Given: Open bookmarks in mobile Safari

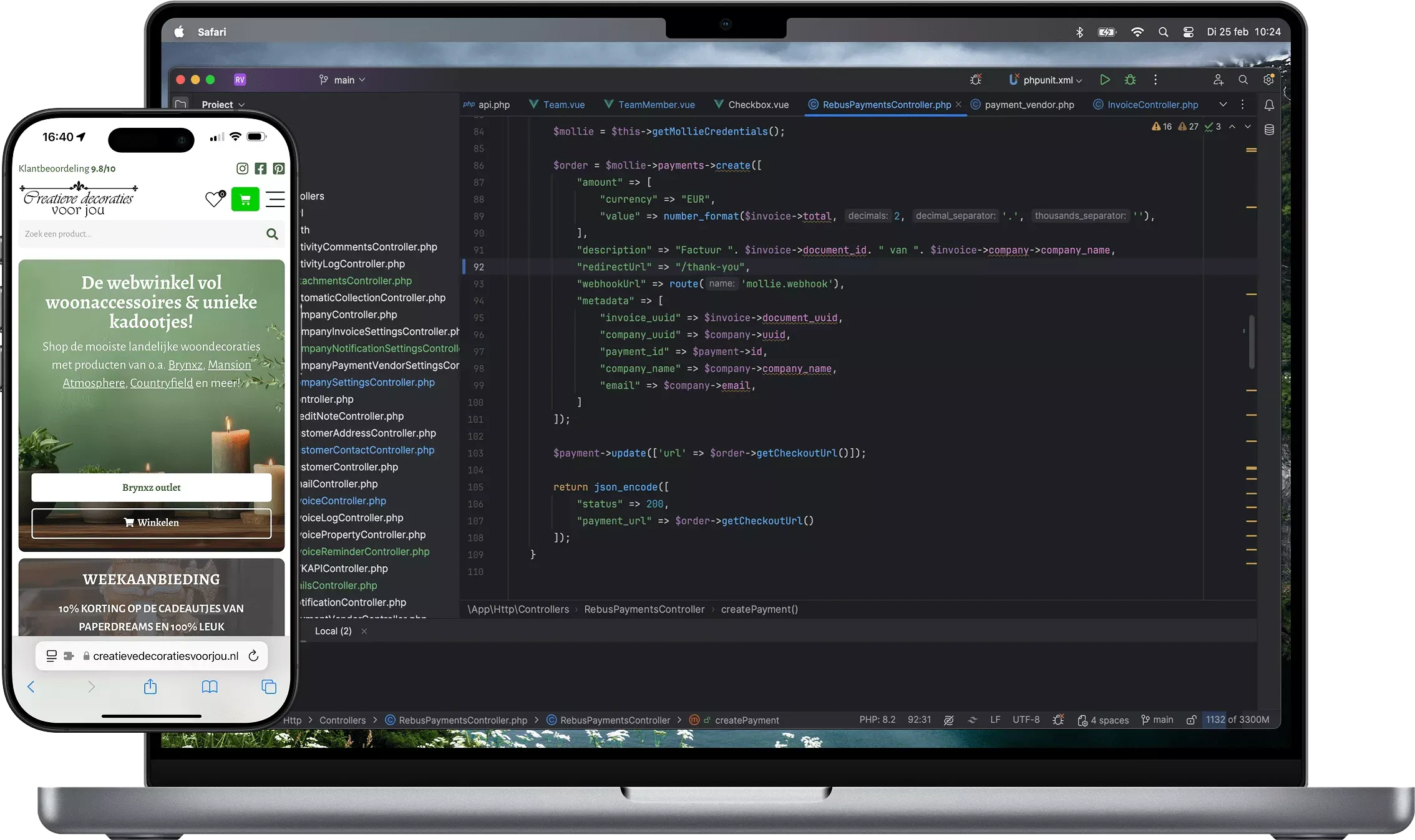Looking at the screenshot, I should point(210,687).
